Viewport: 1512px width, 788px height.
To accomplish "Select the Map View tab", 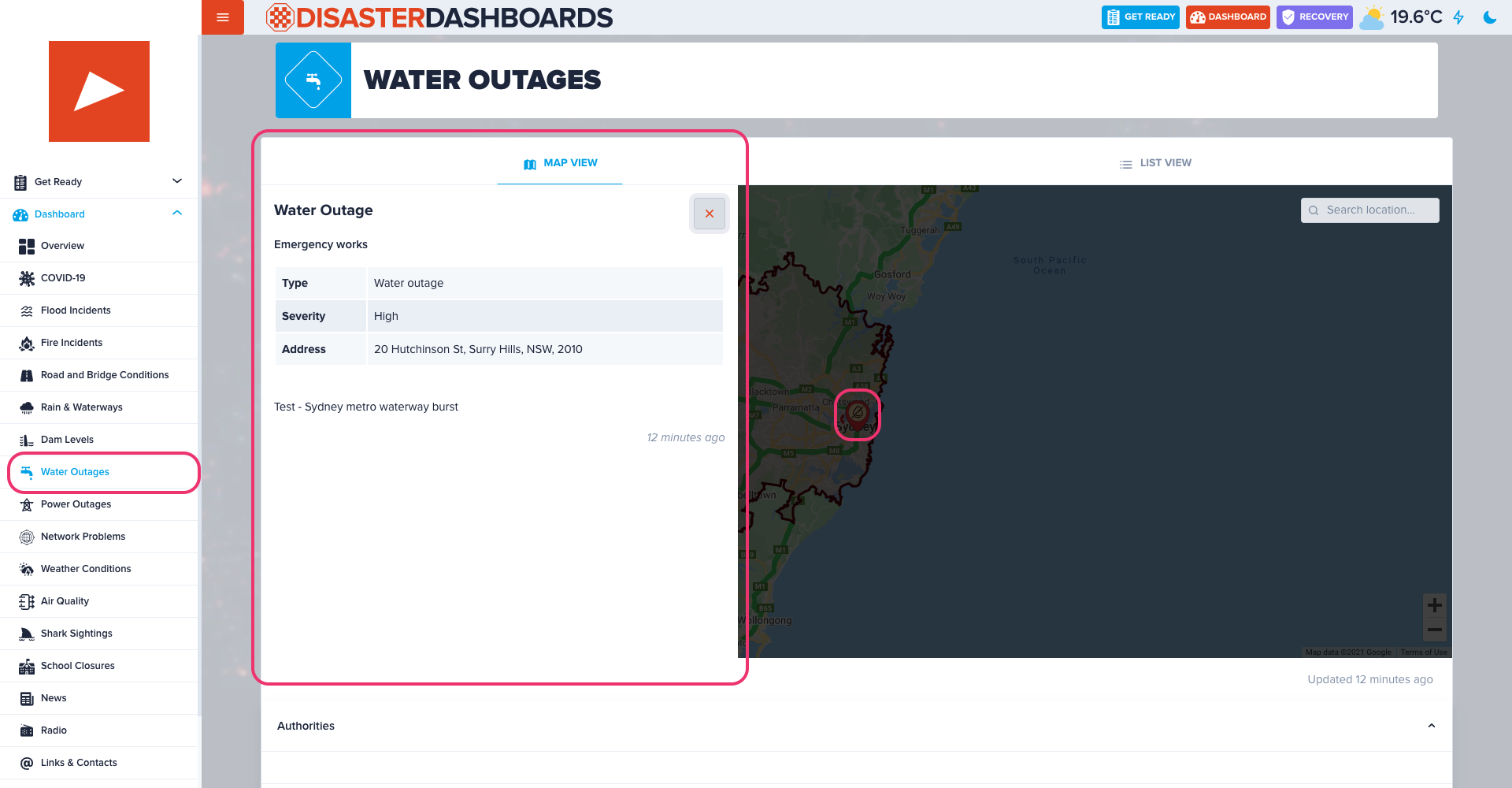I will [560, 163].
